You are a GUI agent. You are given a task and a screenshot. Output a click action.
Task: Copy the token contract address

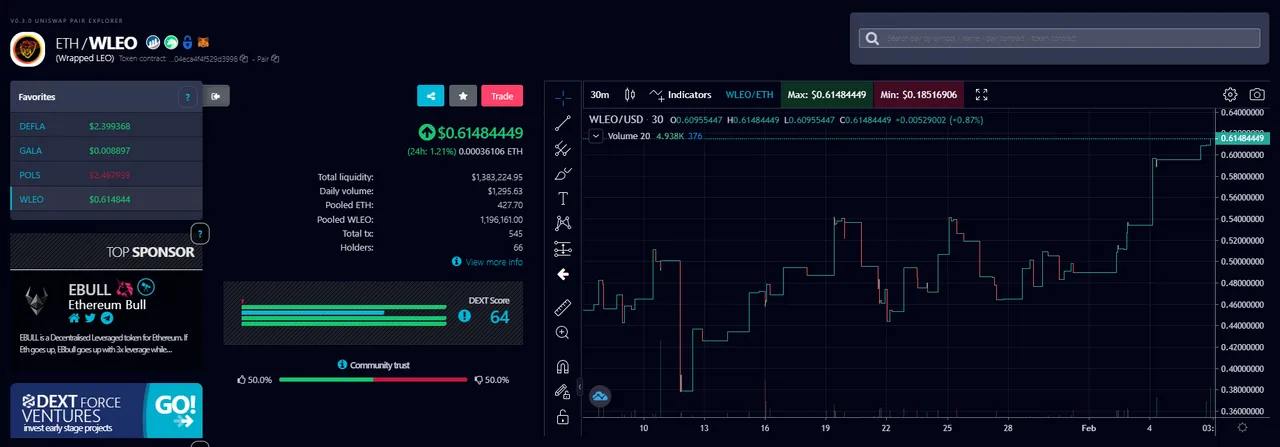pyautogui.click(x=244, y=59)
